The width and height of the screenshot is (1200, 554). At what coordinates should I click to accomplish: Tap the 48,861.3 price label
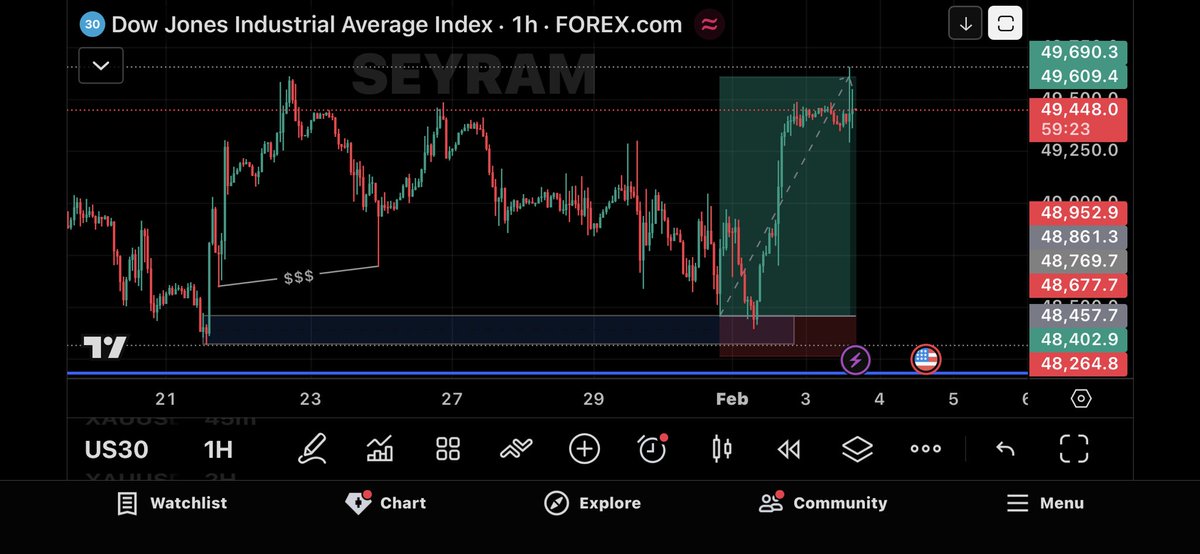coord(1078,237)
